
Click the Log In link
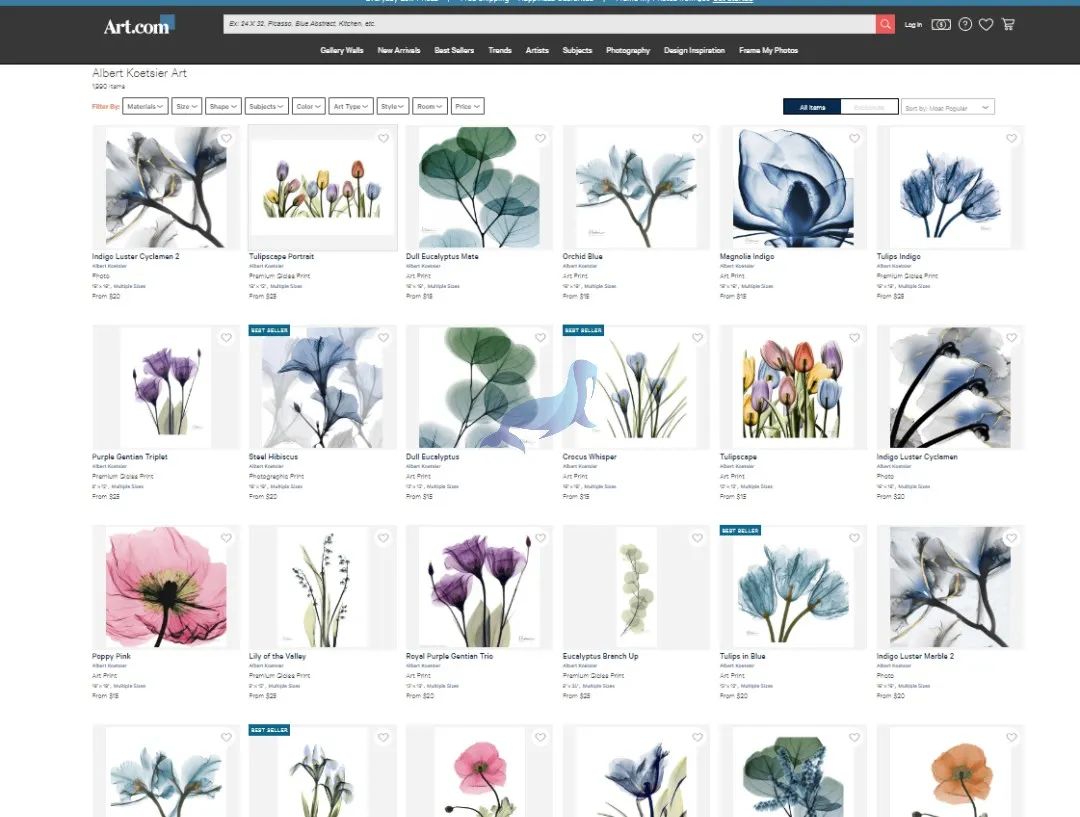913,25
